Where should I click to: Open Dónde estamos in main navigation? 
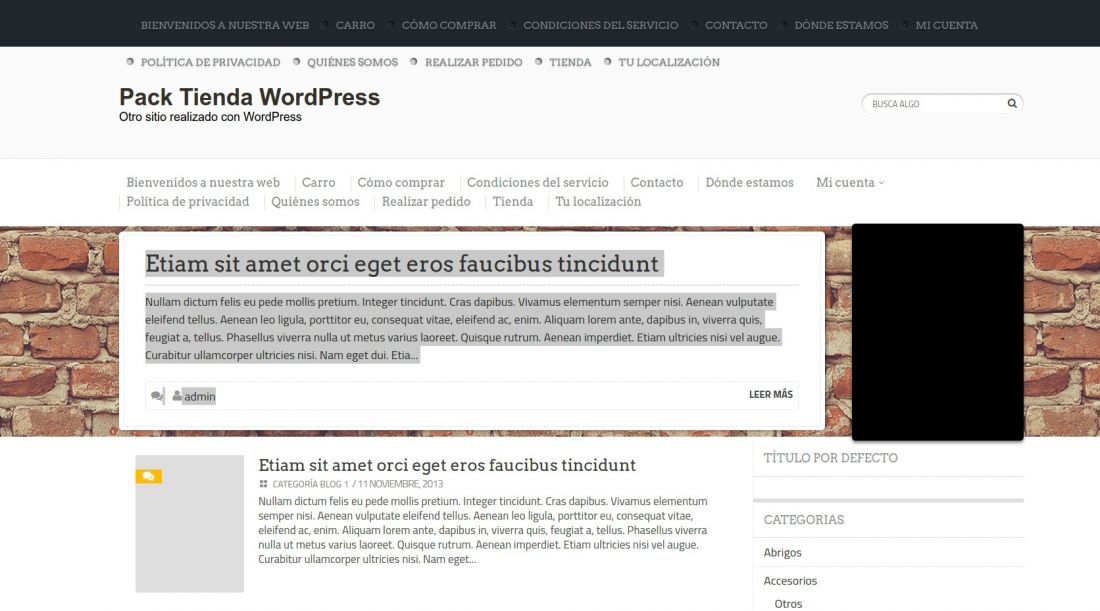coord(749,182)
